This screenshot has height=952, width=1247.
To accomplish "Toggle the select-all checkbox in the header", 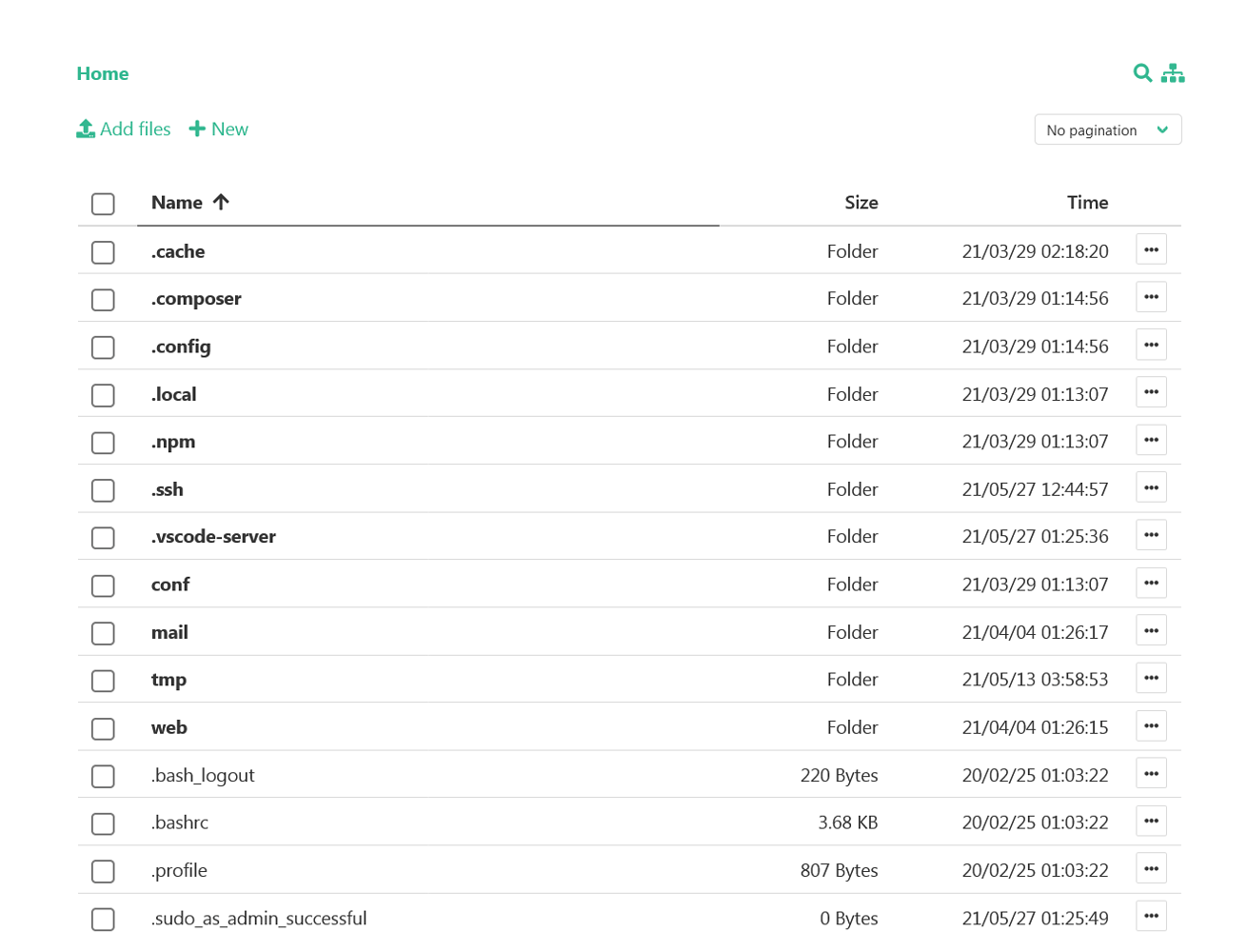I will [x=102, y=203].
